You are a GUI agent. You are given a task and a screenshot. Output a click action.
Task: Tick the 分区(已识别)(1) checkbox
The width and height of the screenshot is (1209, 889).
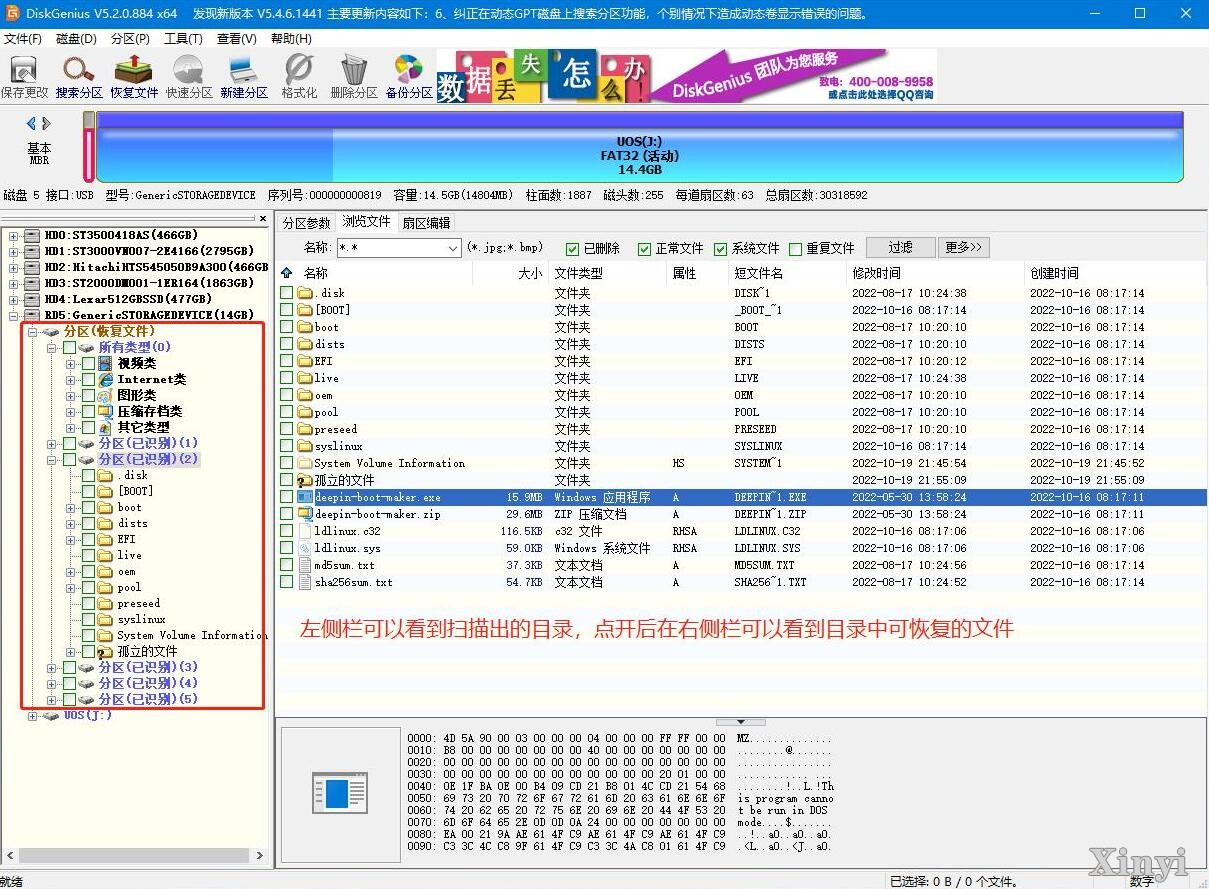tap(69, 444)
